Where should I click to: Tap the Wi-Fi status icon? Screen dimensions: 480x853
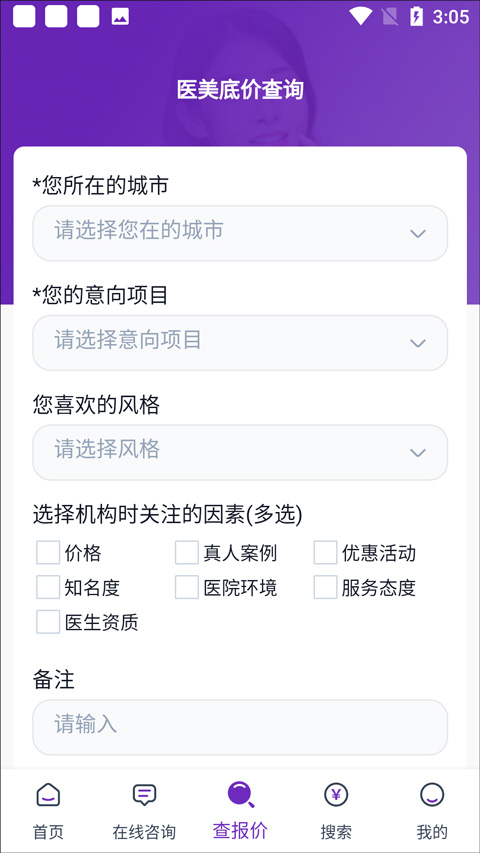[x=360, y=17]
